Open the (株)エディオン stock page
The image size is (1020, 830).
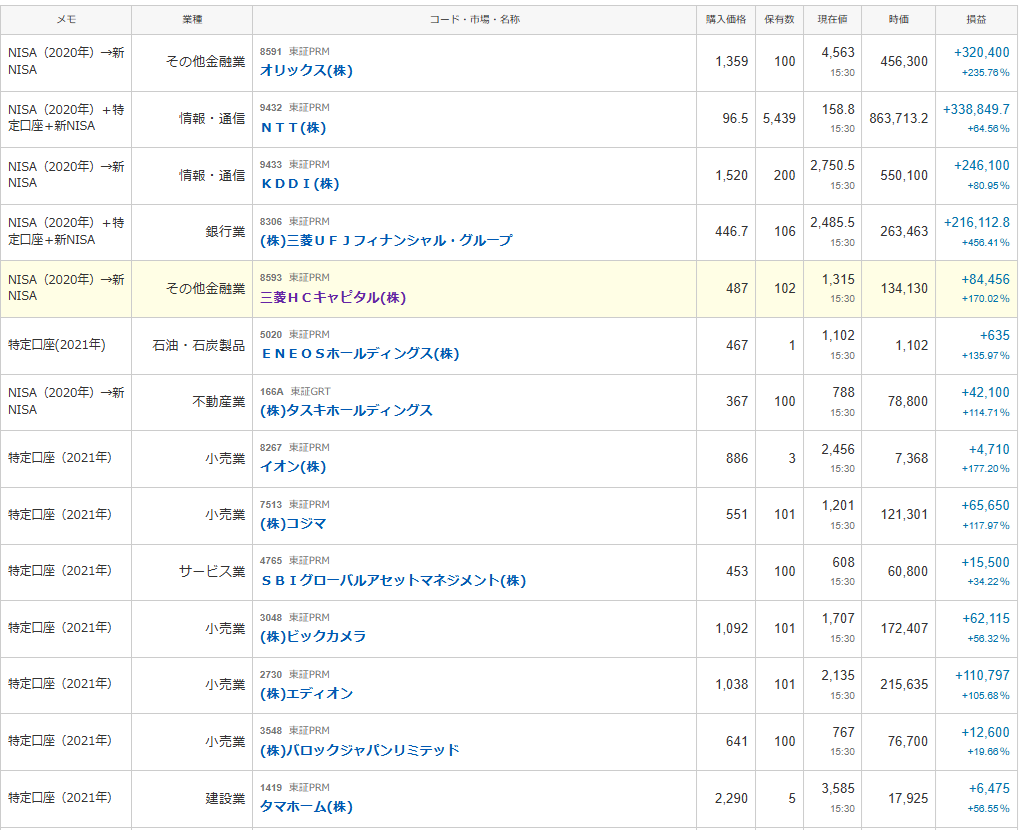click(x=306, y=694)
